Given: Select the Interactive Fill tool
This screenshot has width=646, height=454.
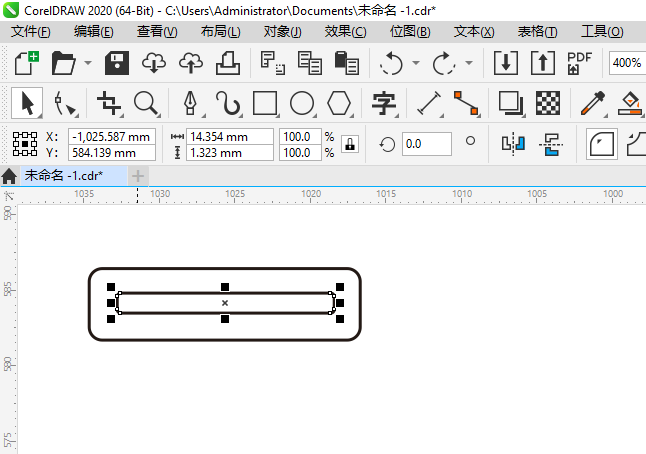Looking at the screenshot, I should click(630, 103).
